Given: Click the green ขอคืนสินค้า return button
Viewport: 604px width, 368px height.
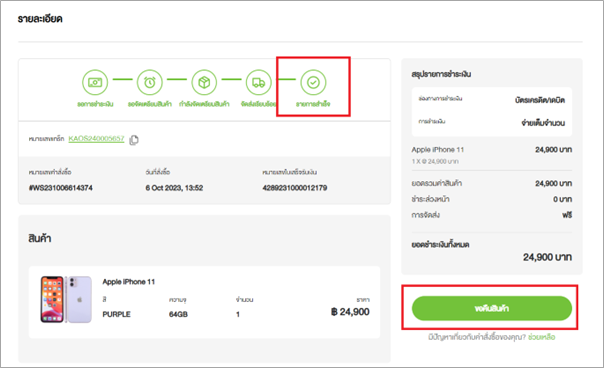Looking at the screenshot, I should (492, 308).
